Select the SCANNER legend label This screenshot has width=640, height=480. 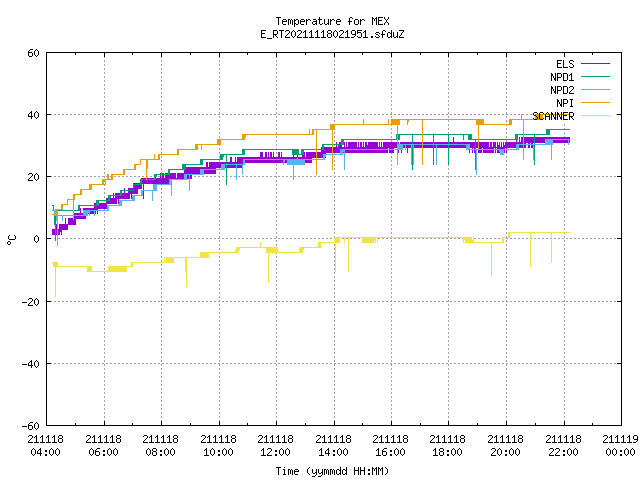(x=553, y=116)
